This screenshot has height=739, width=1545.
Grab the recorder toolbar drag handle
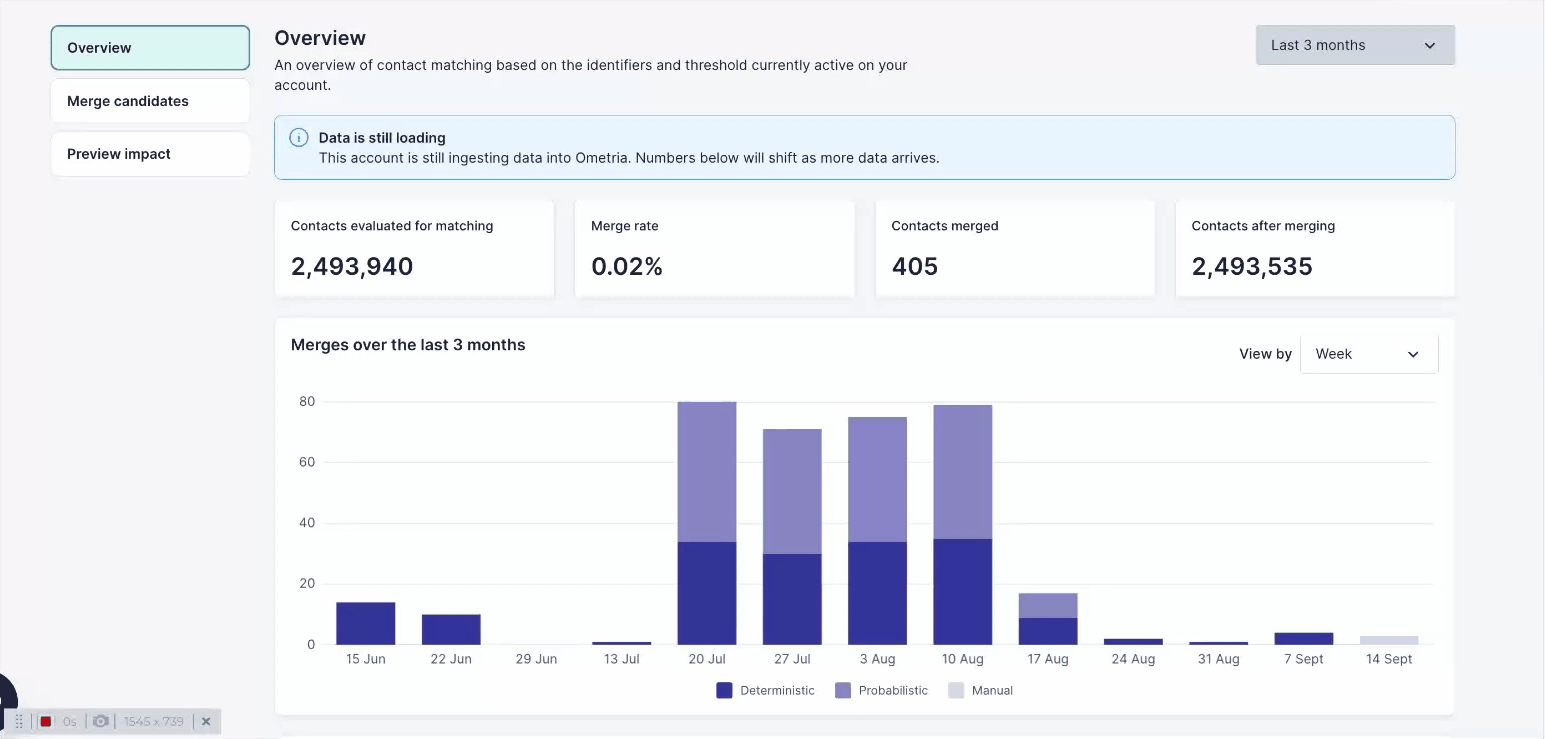pyautogui.click(x=19, y=721)
